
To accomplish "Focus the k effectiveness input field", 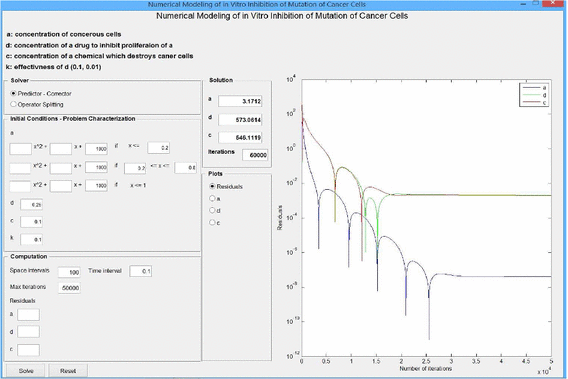I will [x=32, y=240].
